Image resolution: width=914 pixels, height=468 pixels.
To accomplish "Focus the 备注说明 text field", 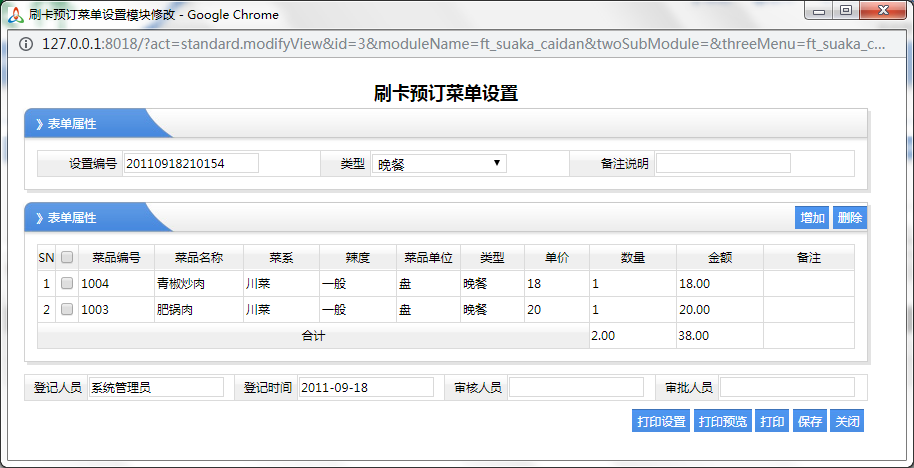I will [722, 163].
